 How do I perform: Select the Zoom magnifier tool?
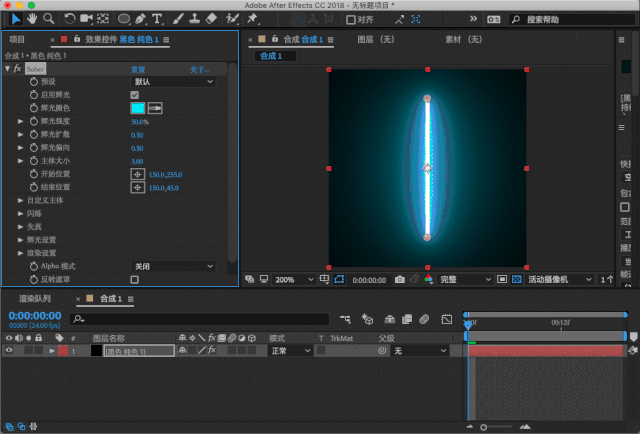pos(48,18)
